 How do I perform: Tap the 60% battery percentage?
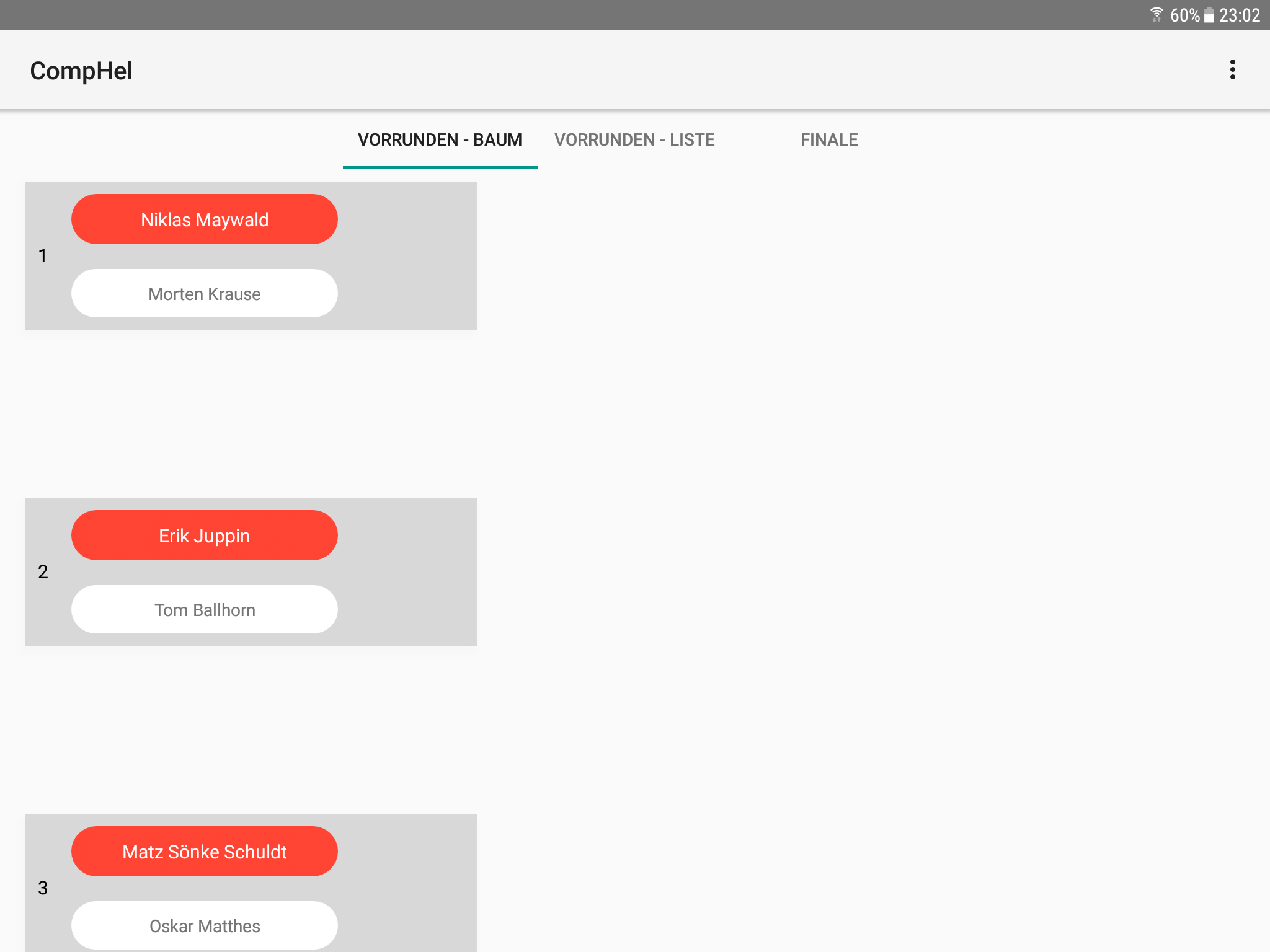pyautogui.click(x=1185, y=15)
